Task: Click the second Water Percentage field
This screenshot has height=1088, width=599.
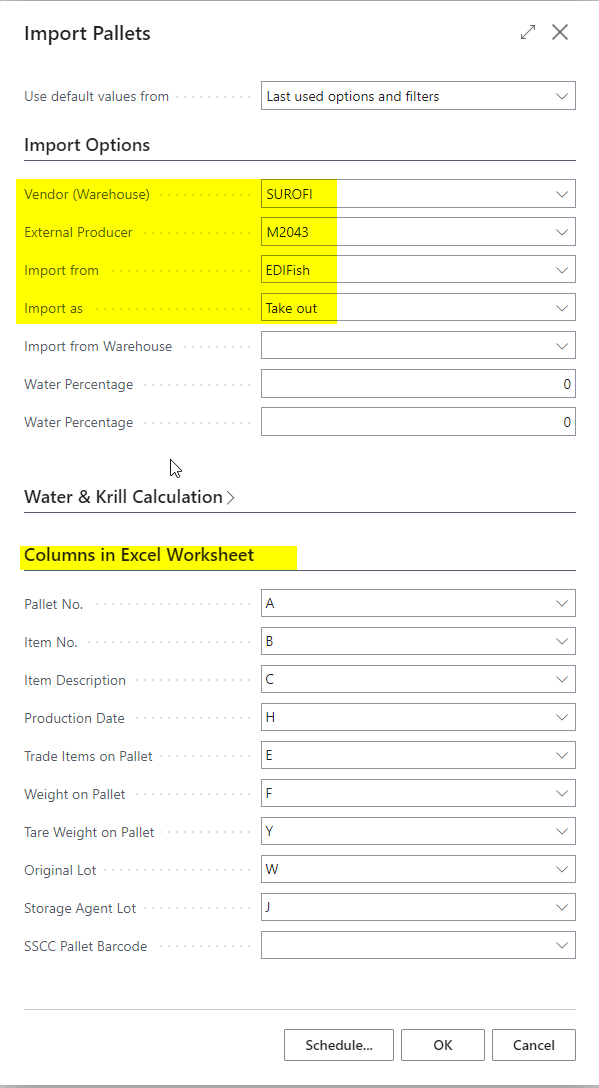Action: click(419, 421)
